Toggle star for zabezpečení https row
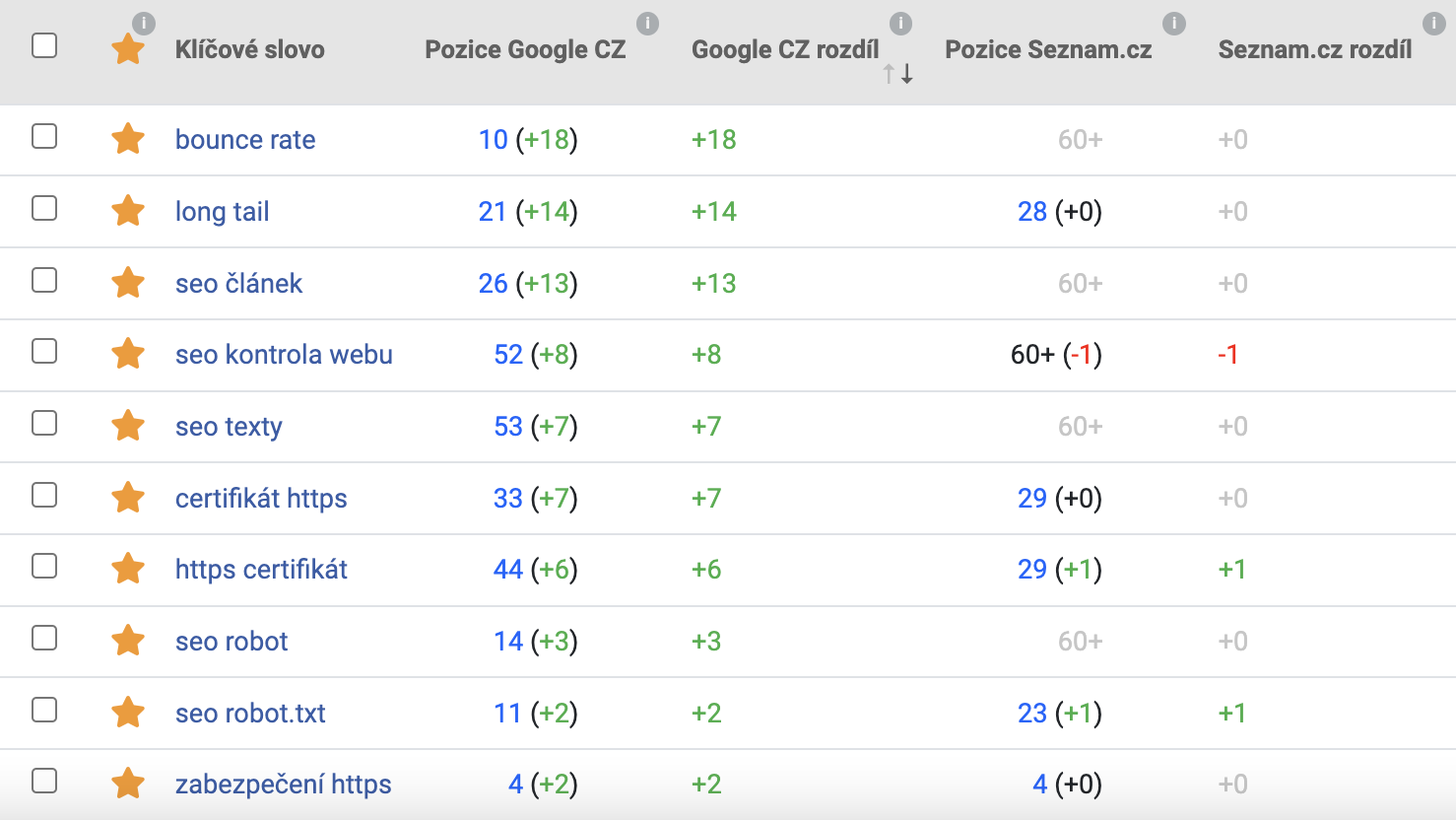The height and width of the screenshot is (820, 1456). click(128, 784)
